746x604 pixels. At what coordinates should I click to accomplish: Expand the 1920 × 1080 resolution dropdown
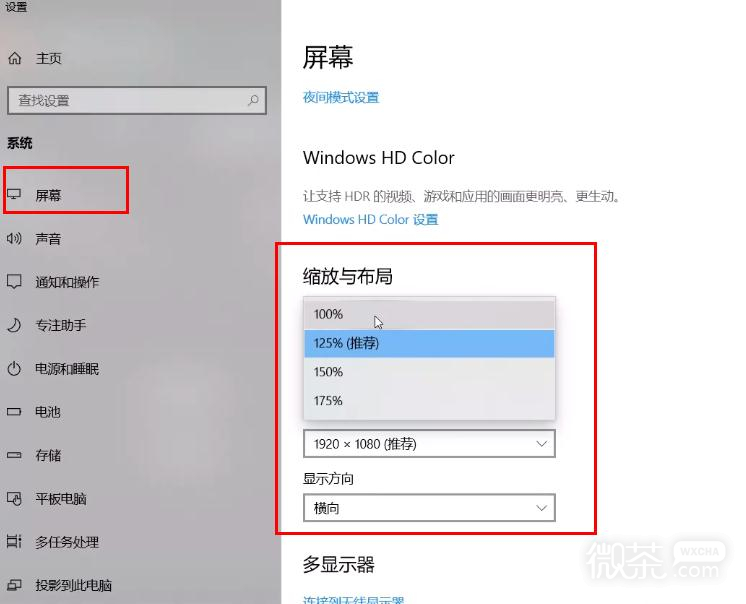pyautogui.click(x=429, y=444)
